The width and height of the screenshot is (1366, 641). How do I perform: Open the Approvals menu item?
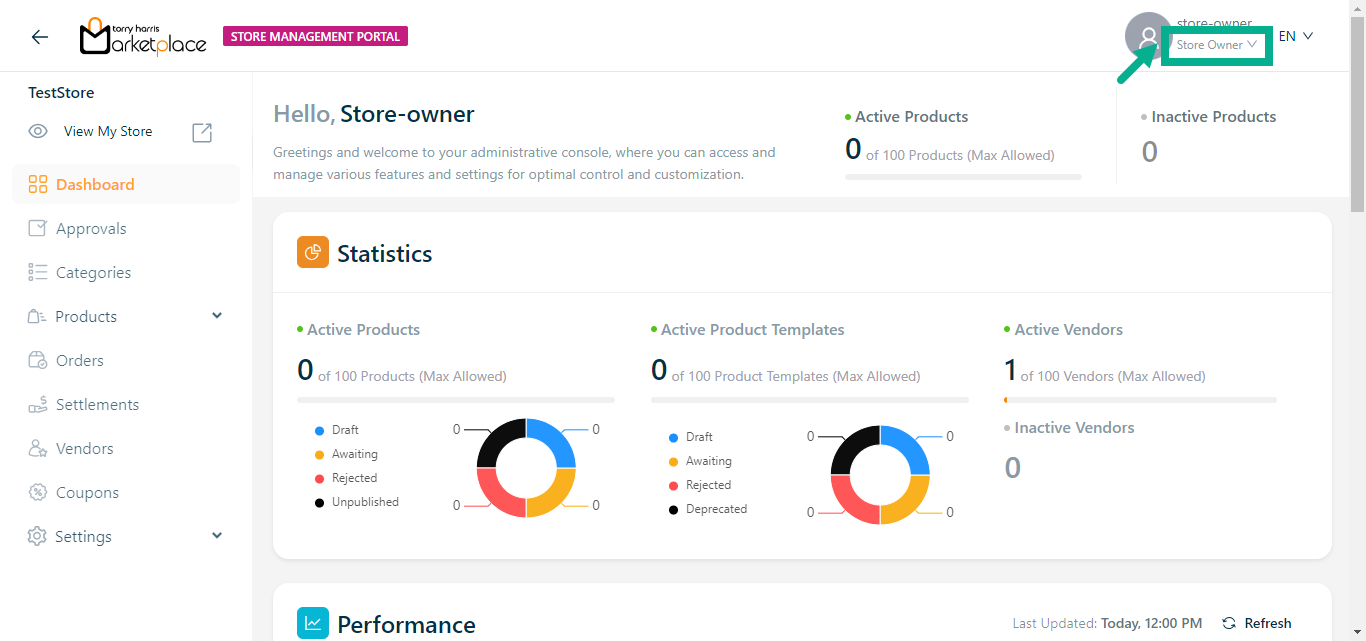coord(91,229)
